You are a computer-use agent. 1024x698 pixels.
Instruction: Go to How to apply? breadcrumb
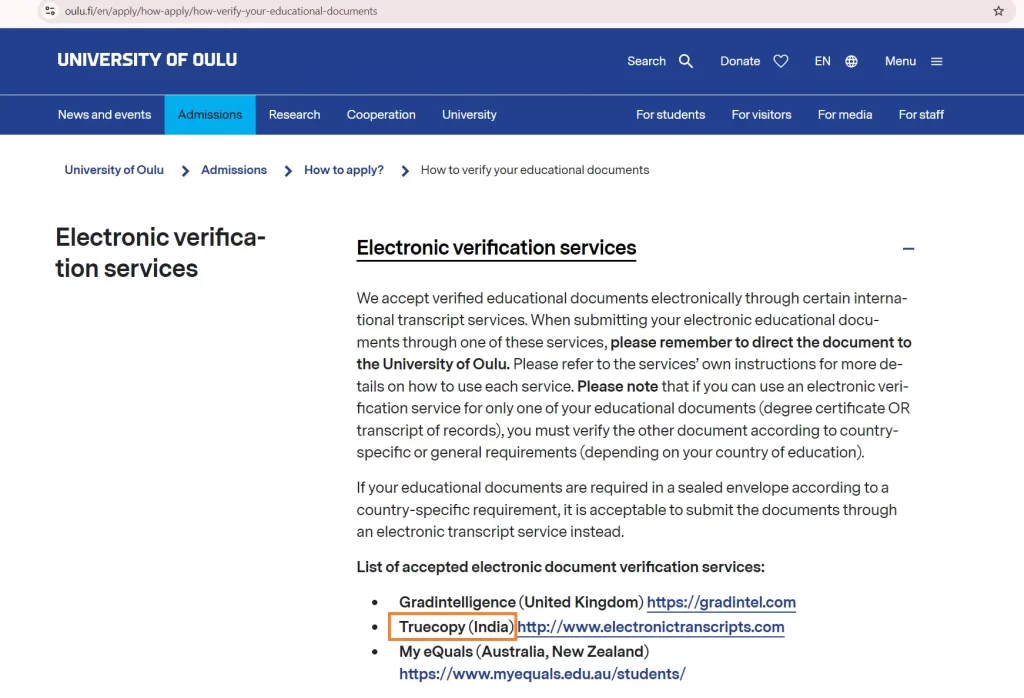coord(344,170)
